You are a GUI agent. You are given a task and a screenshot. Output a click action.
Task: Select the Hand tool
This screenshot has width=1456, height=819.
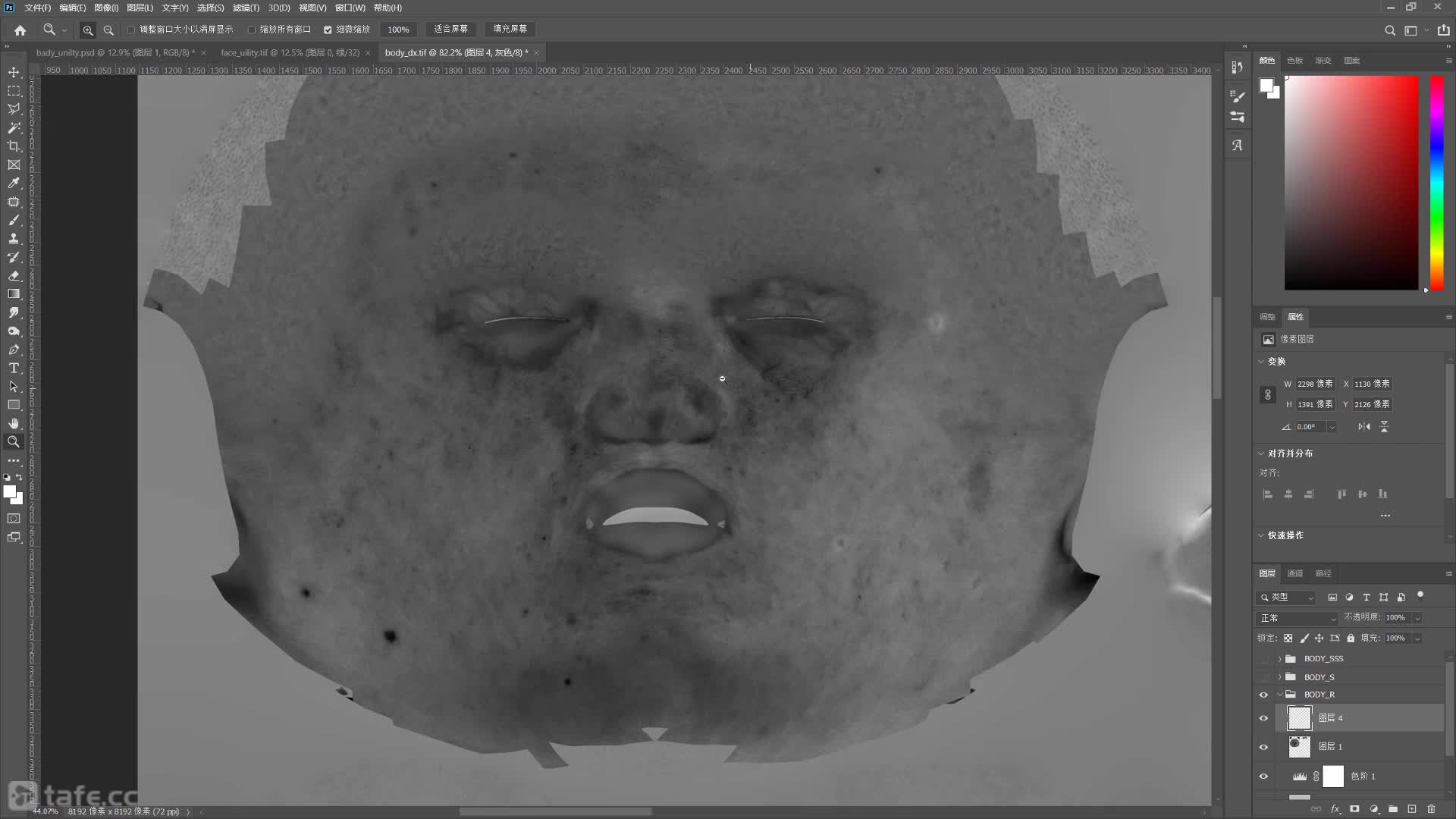[14, 423]
